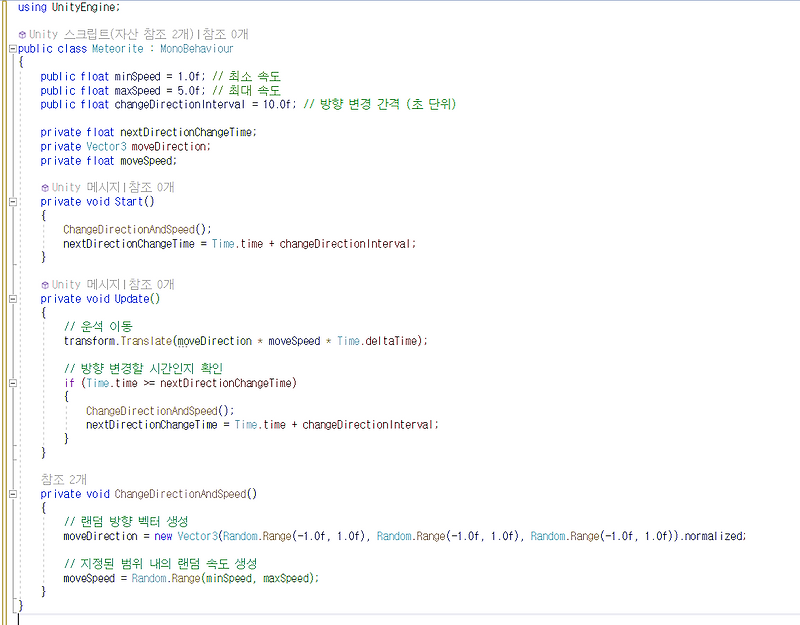Click 'nextDirectionChangeTime' private field declaration

tap(187, 132)
